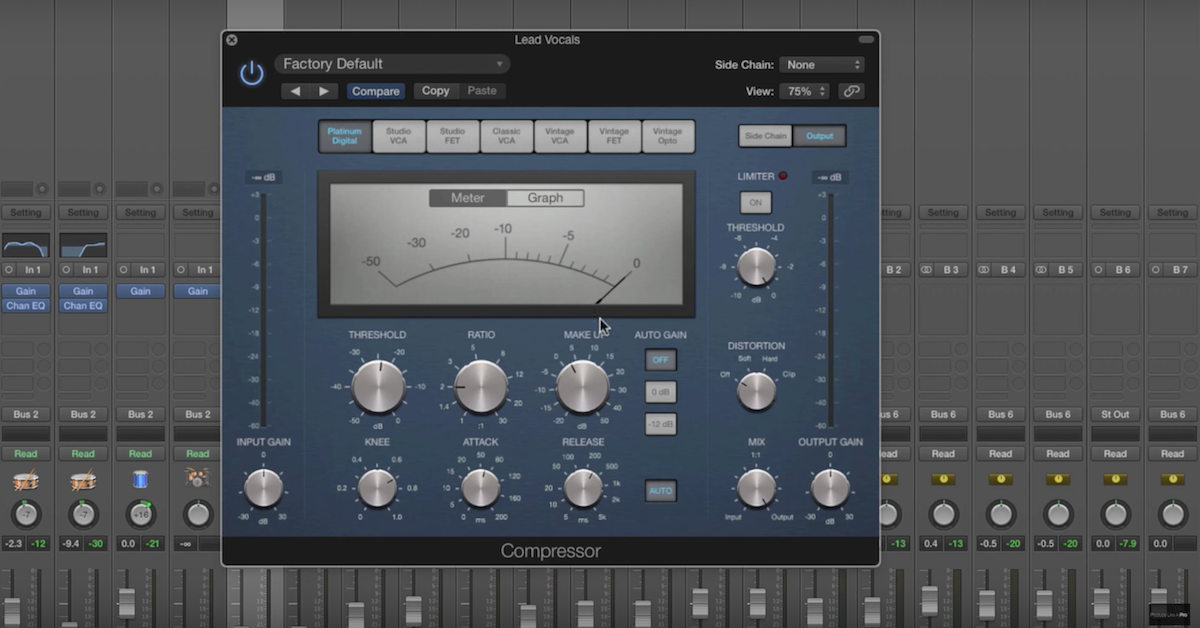The image size is (1200, 628).
Task: Switch the display to the Meter tab
Action: tap(468, 198)
